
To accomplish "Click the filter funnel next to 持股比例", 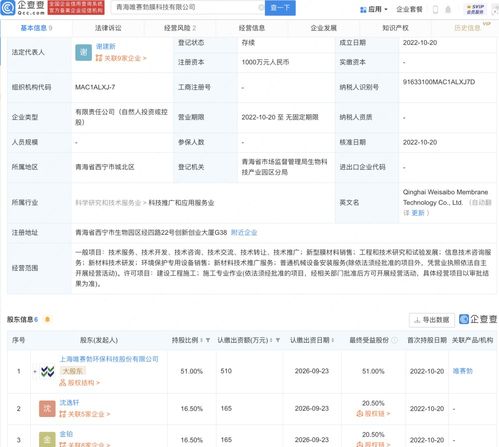I will 208,340.
